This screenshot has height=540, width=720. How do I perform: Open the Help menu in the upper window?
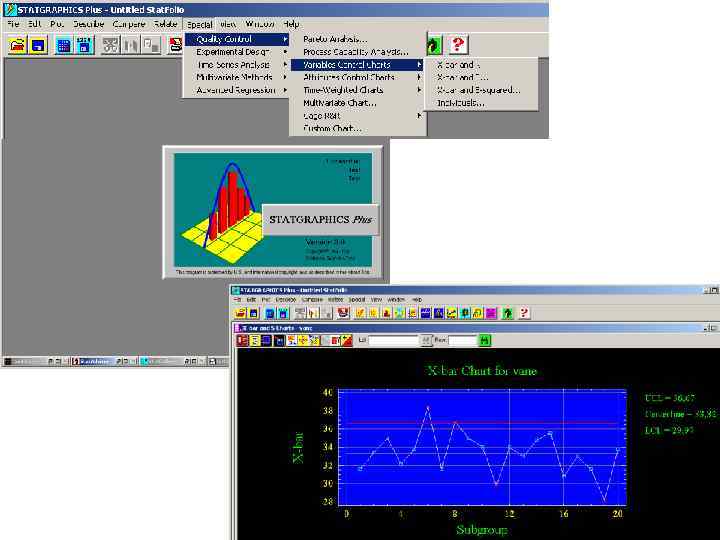click(x=291, y=24)
